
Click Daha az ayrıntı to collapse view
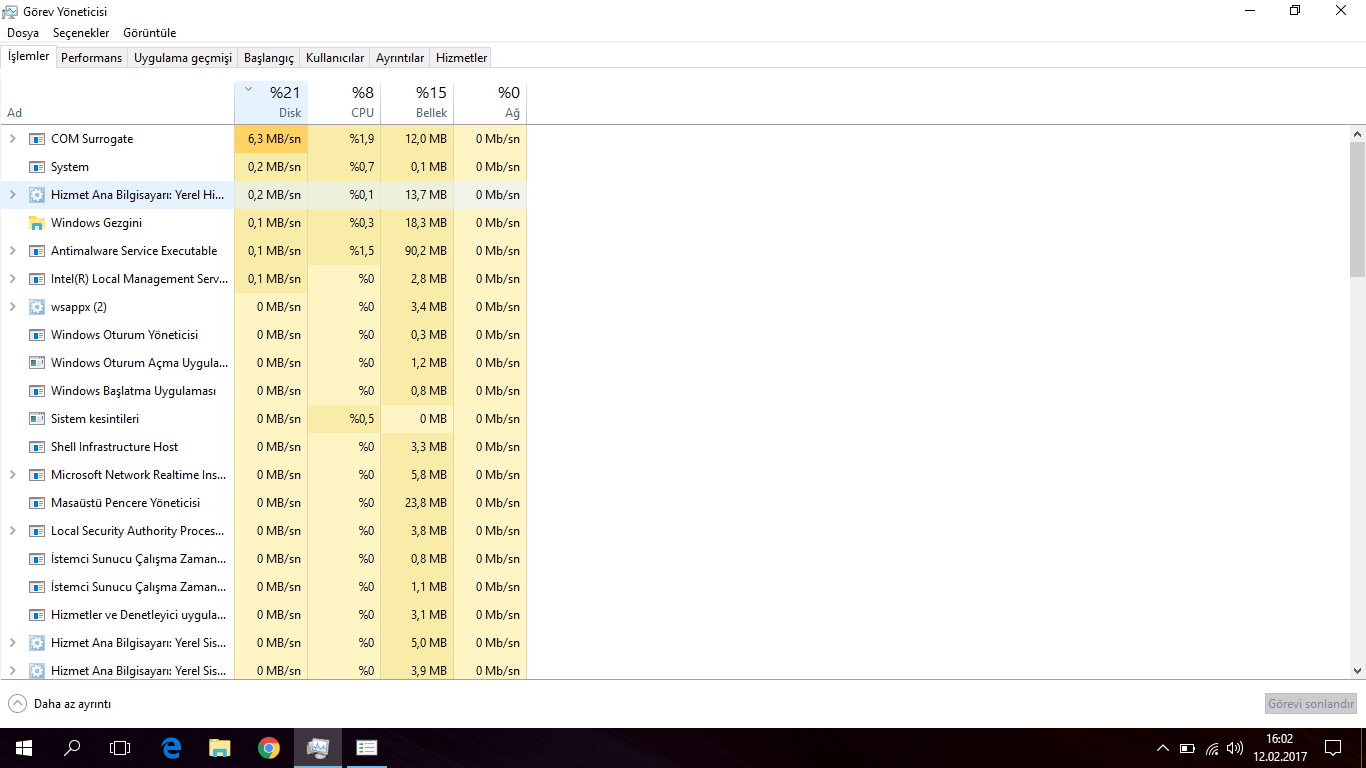point(60,704)
